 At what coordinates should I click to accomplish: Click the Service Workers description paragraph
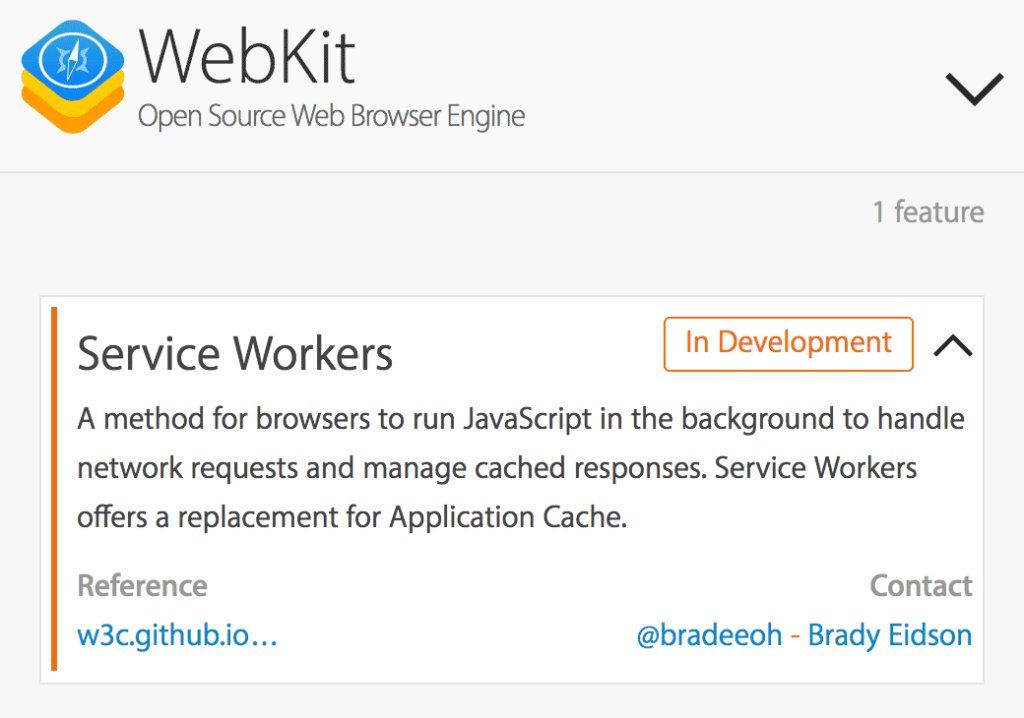click(x=520, y=468)
